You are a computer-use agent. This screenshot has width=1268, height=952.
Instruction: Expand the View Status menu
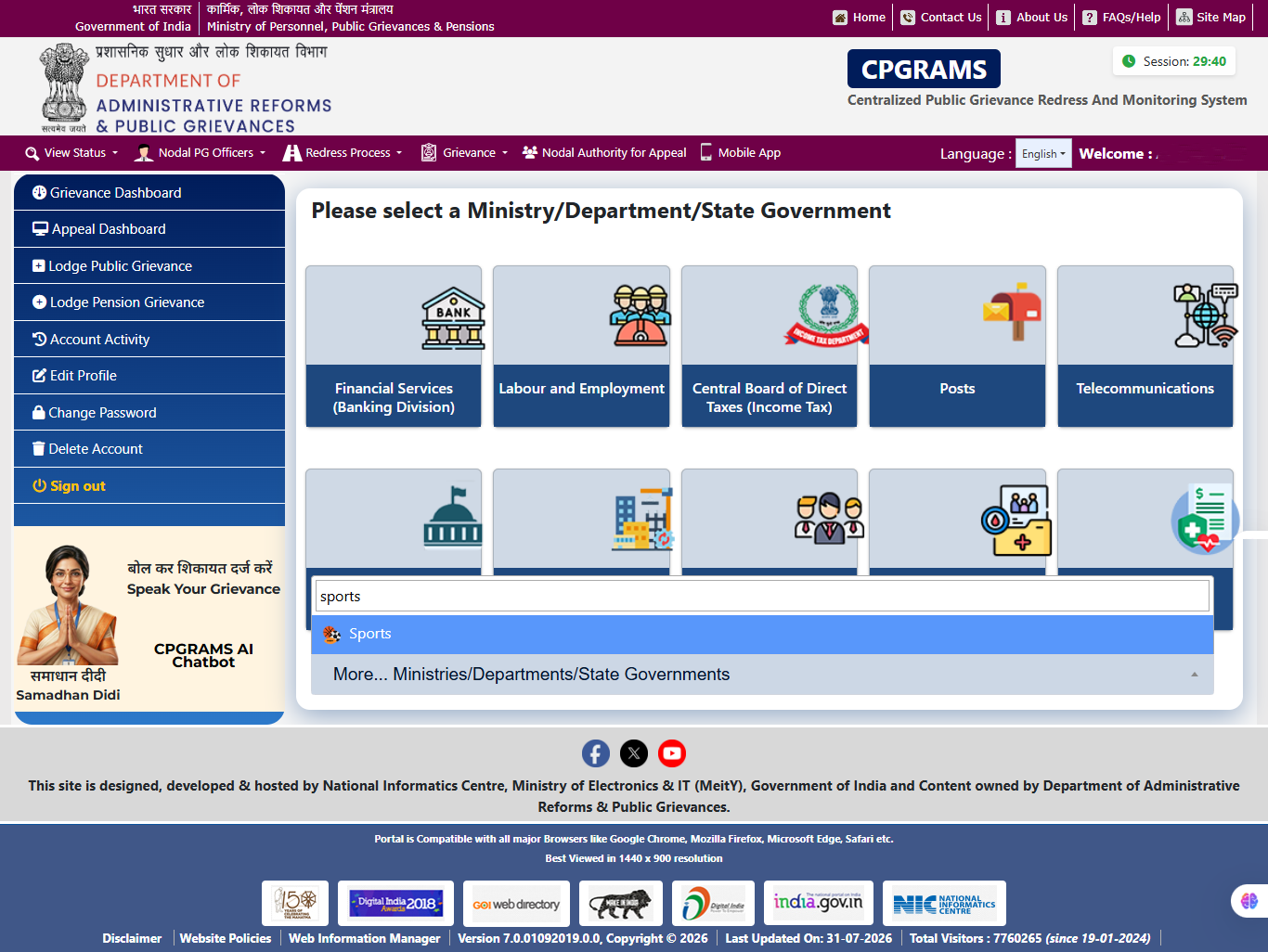(71, 153)
